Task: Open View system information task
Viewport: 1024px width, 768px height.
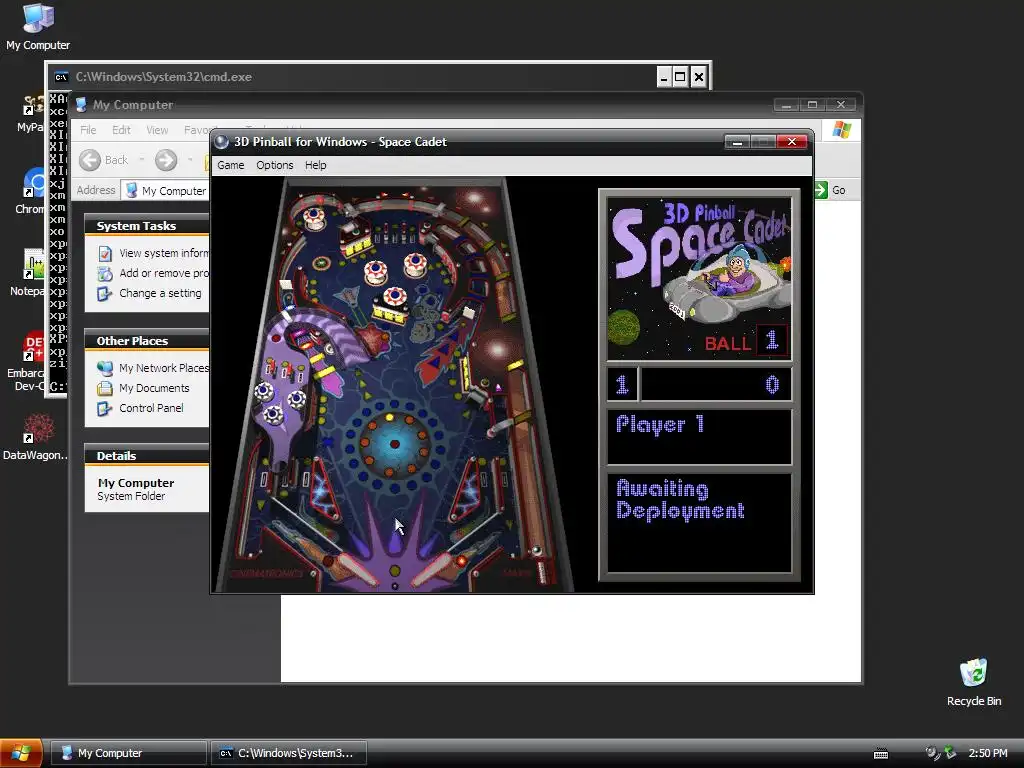Action: tap(164, 253)
